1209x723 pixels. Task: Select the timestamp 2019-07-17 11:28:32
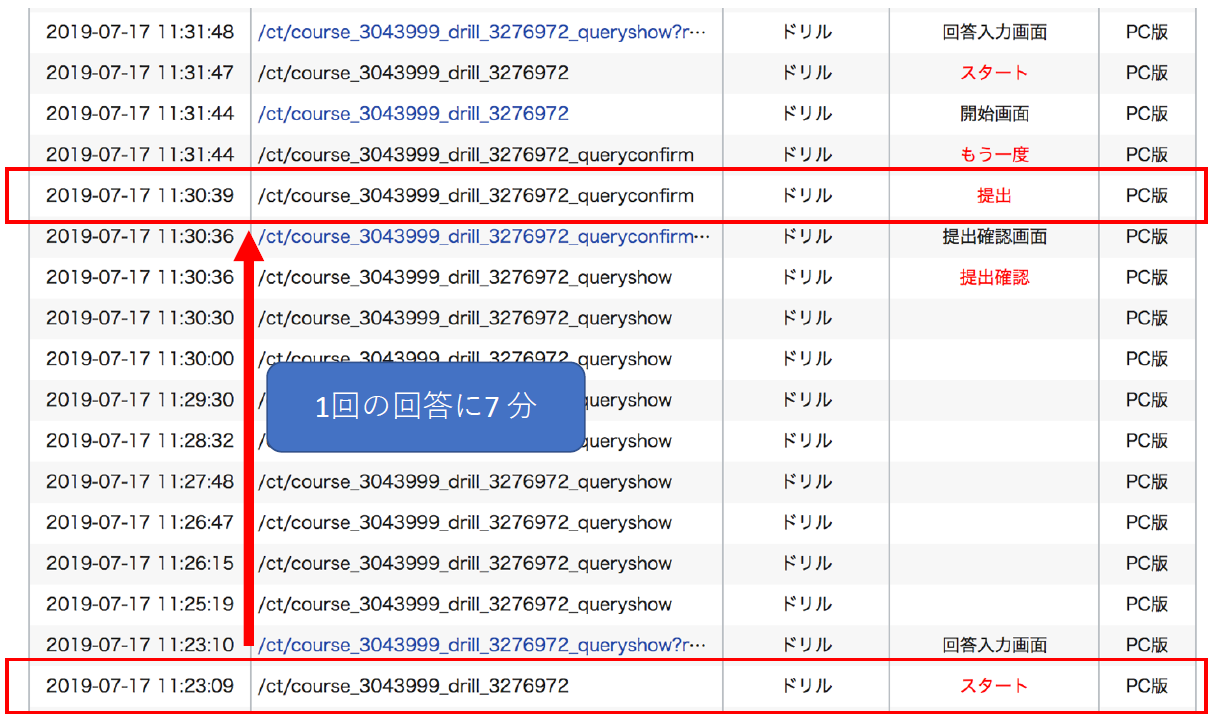tap(140, 441)
